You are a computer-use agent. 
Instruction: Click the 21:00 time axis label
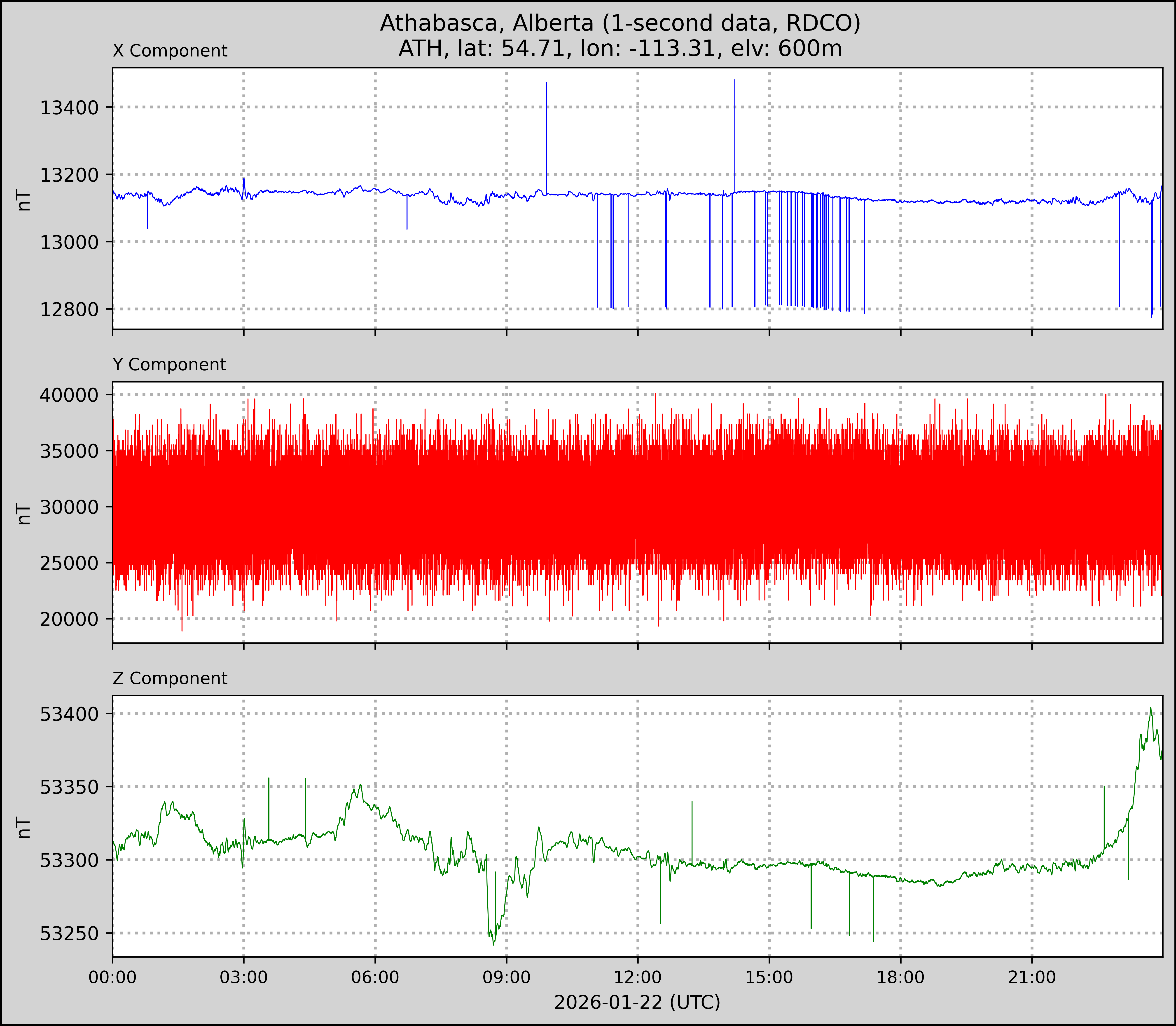pyautogui.click(x=1032, y=977)
